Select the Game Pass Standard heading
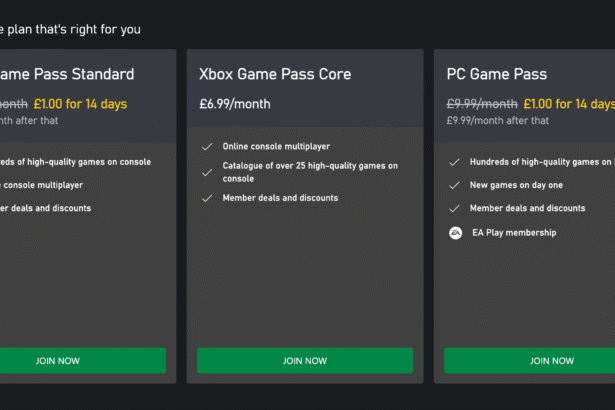 tap(67, 74)
